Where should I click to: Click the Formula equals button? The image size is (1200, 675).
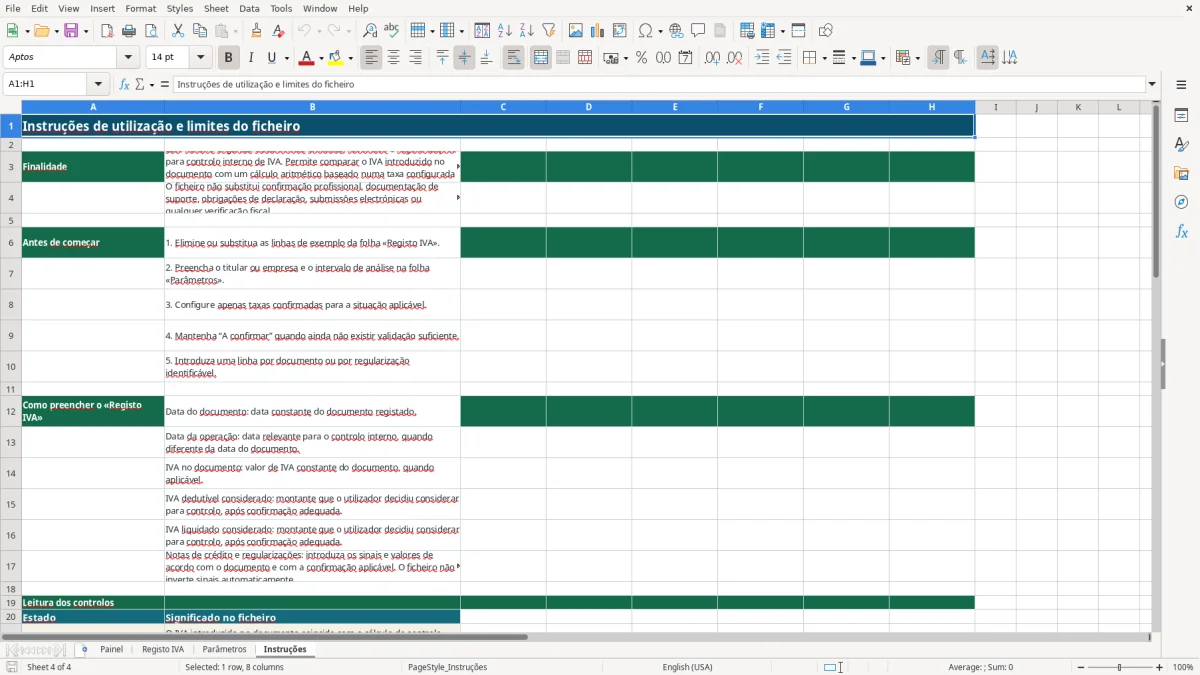(165, 84)
